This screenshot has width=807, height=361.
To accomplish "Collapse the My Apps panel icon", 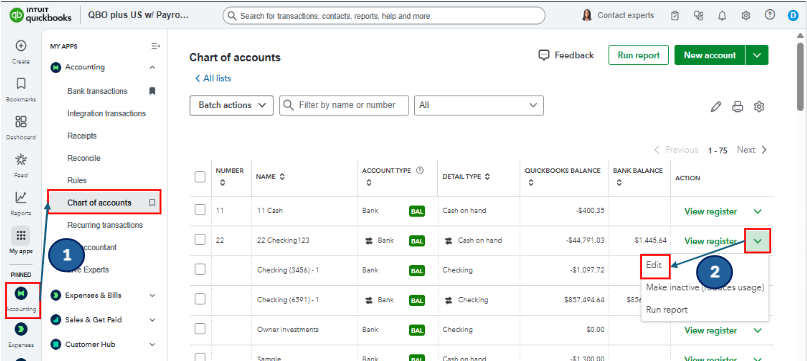I will [x=155, y=46].
